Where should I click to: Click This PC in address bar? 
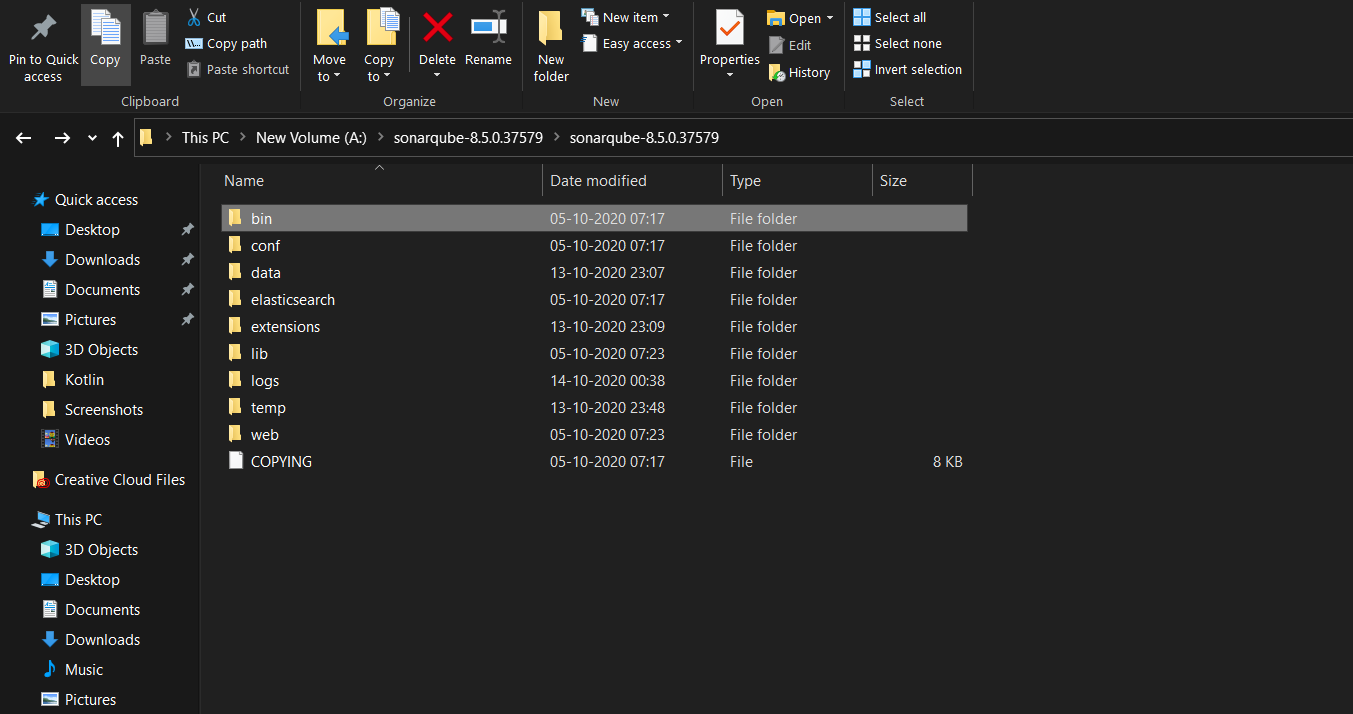click(205, 138)
